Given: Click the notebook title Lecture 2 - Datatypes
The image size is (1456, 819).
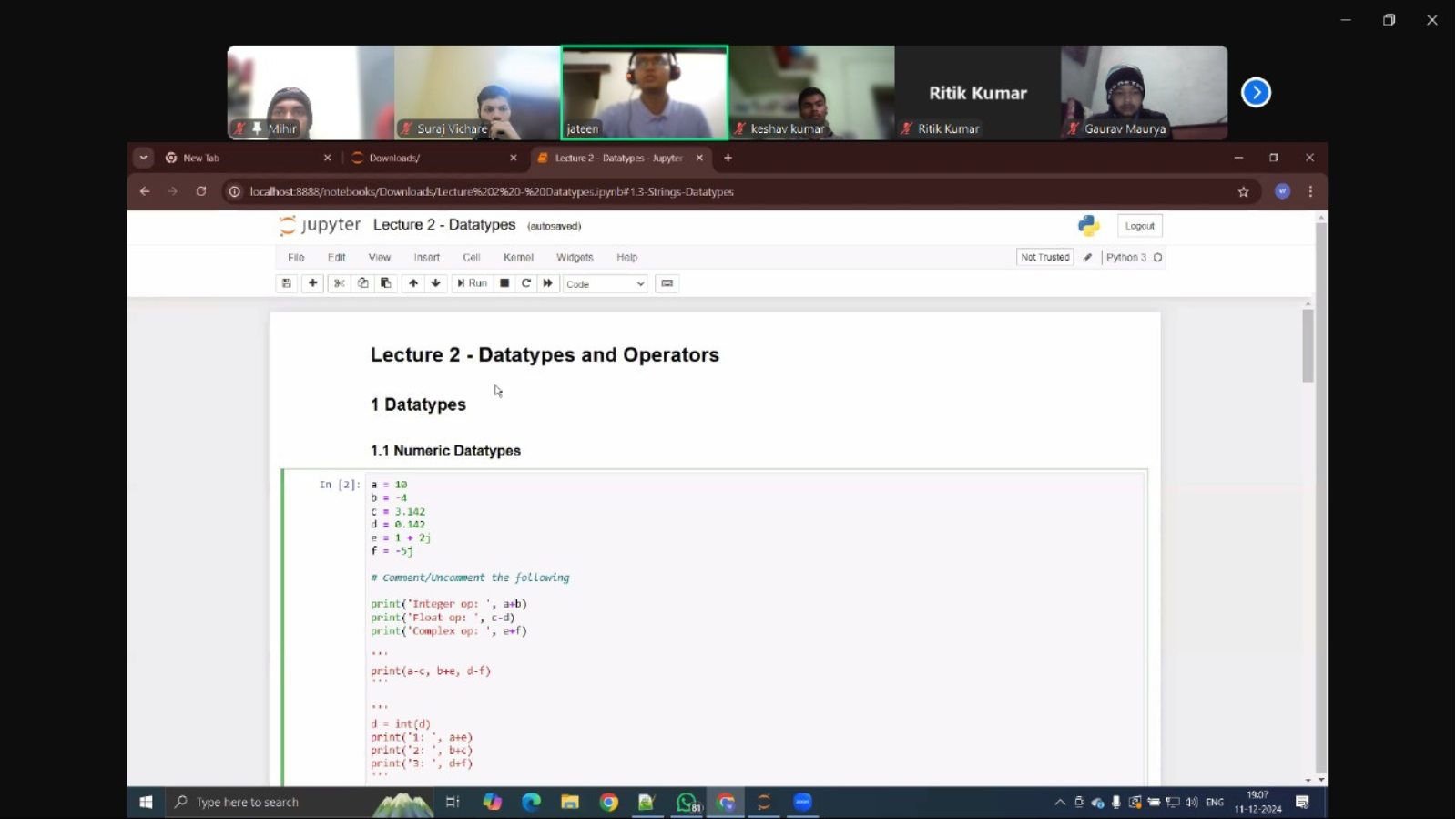Looking at the screenshot, I should tap(444, 225).
